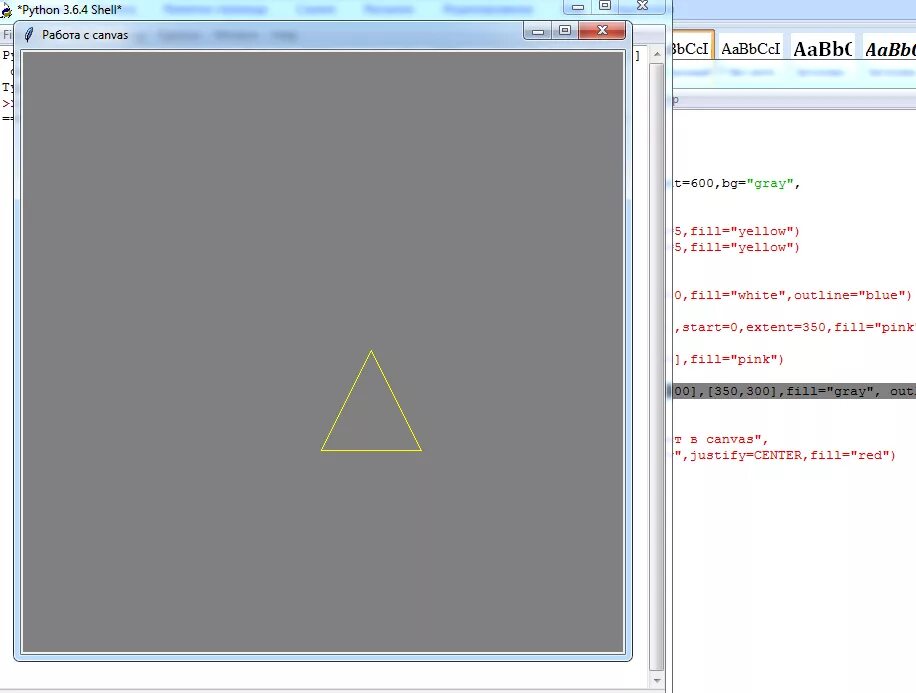Close the Python 3.6.4 Shell window
This screenshot has width=916, height=693.
click(642, 6)
